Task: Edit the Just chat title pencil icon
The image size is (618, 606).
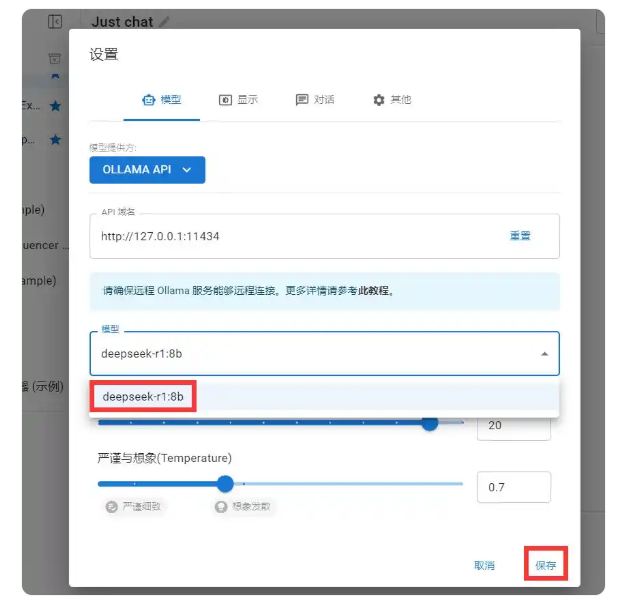Action: [164, 22]
